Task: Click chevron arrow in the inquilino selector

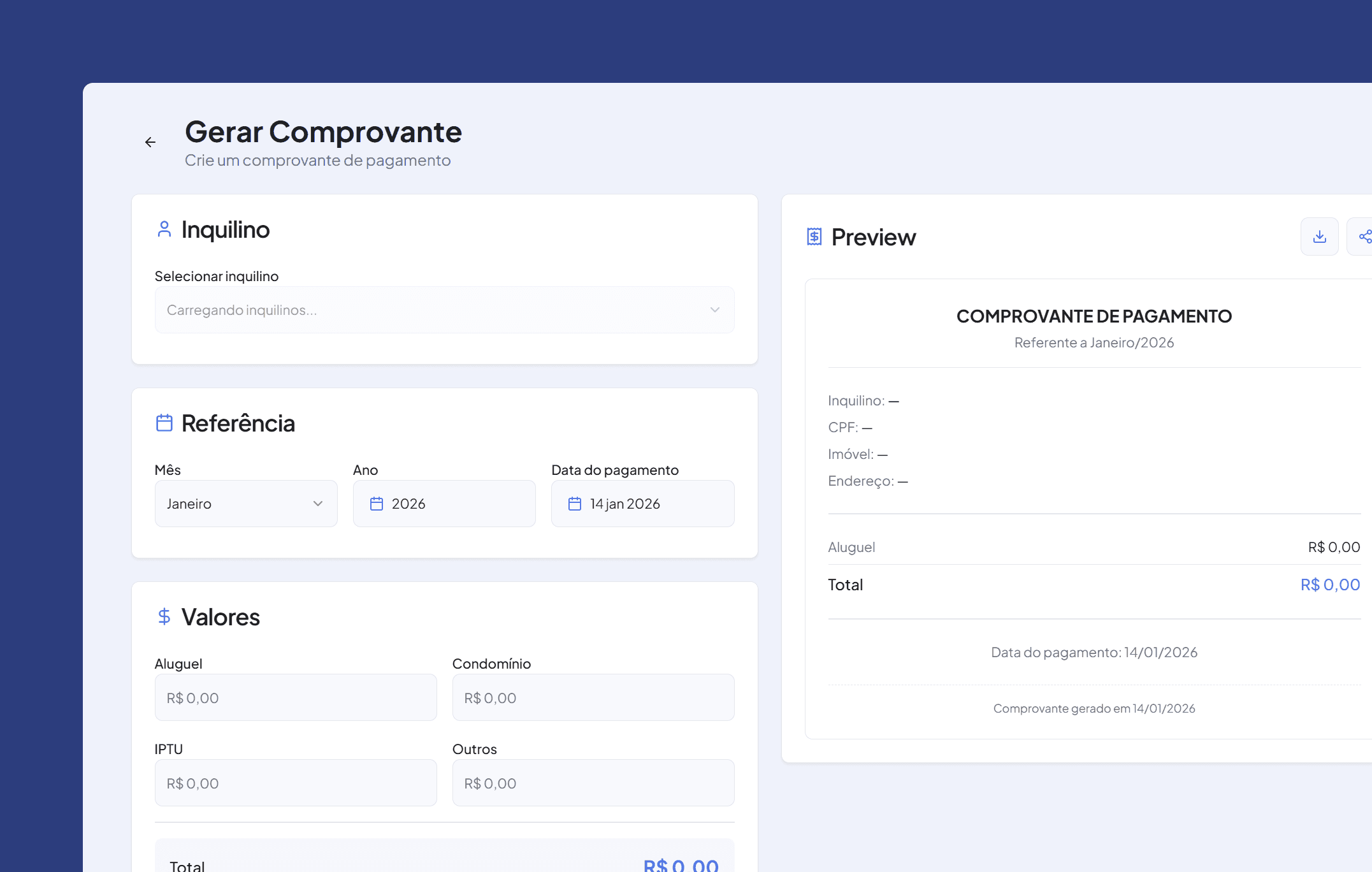Action: tap(715, 310)
